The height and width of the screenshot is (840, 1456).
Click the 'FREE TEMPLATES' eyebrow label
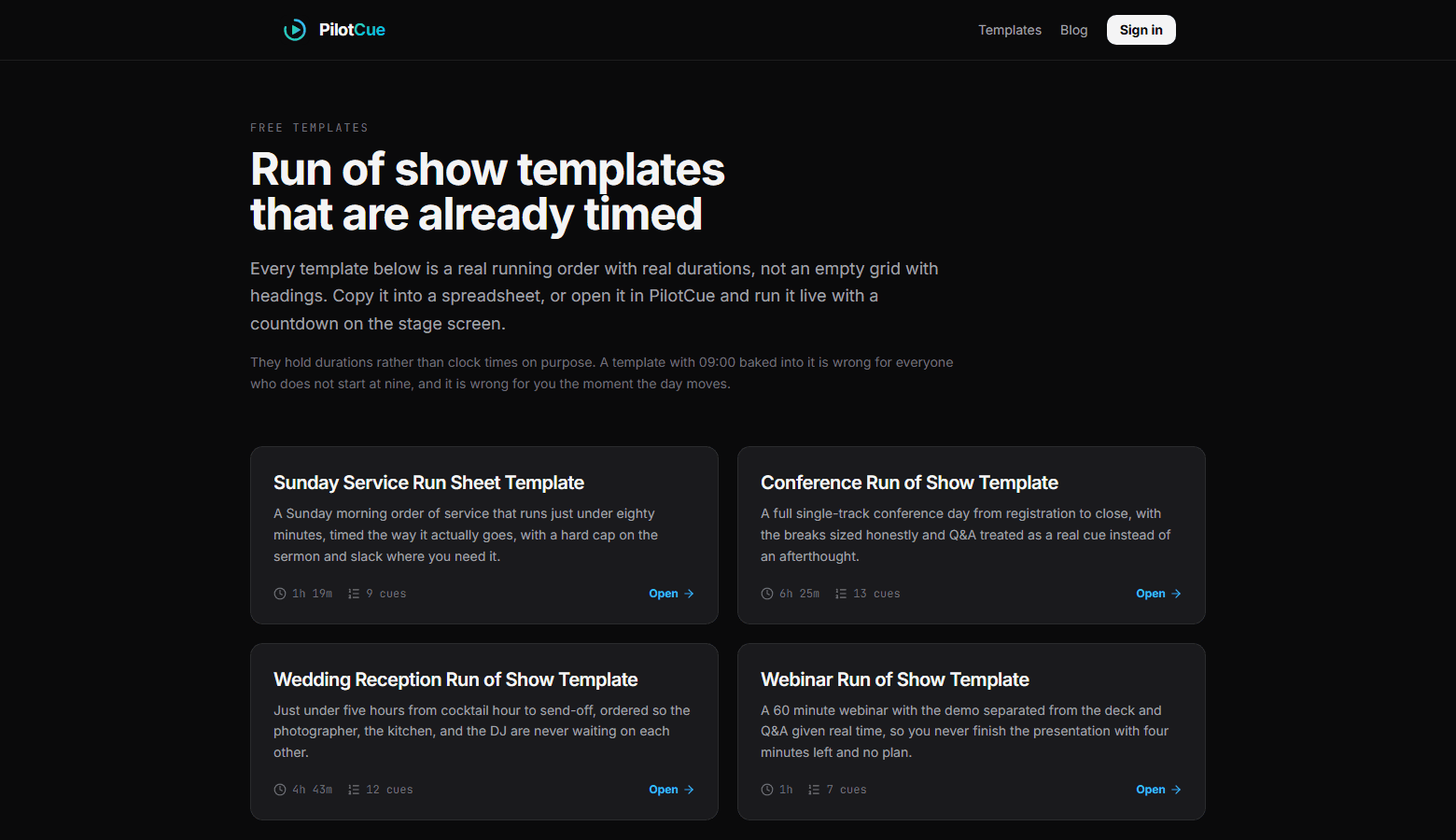[309, 128]
